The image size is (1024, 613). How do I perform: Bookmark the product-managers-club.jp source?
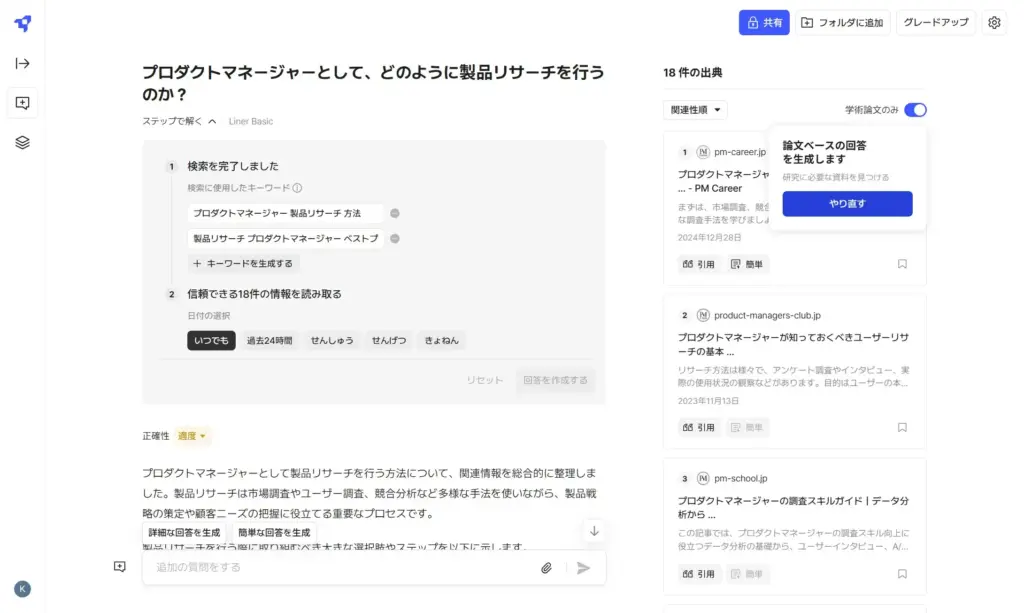coord(902,427)
